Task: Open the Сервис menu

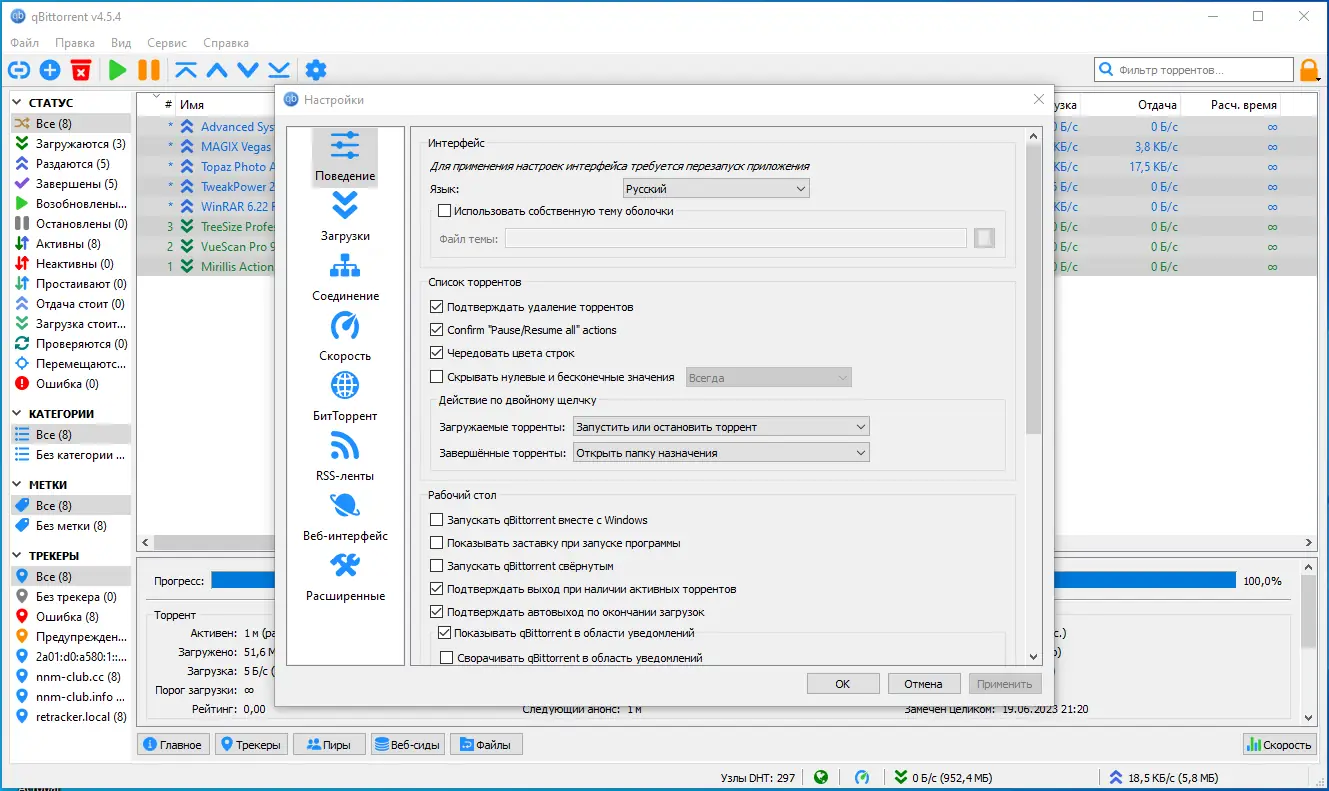Action: pyautogui.click(x=167, y=43)
